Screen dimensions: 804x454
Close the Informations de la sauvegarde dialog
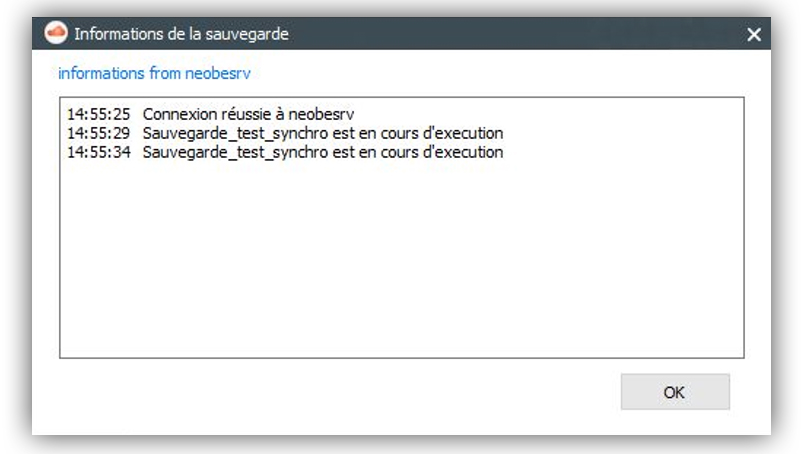click(x=754, y=34)
